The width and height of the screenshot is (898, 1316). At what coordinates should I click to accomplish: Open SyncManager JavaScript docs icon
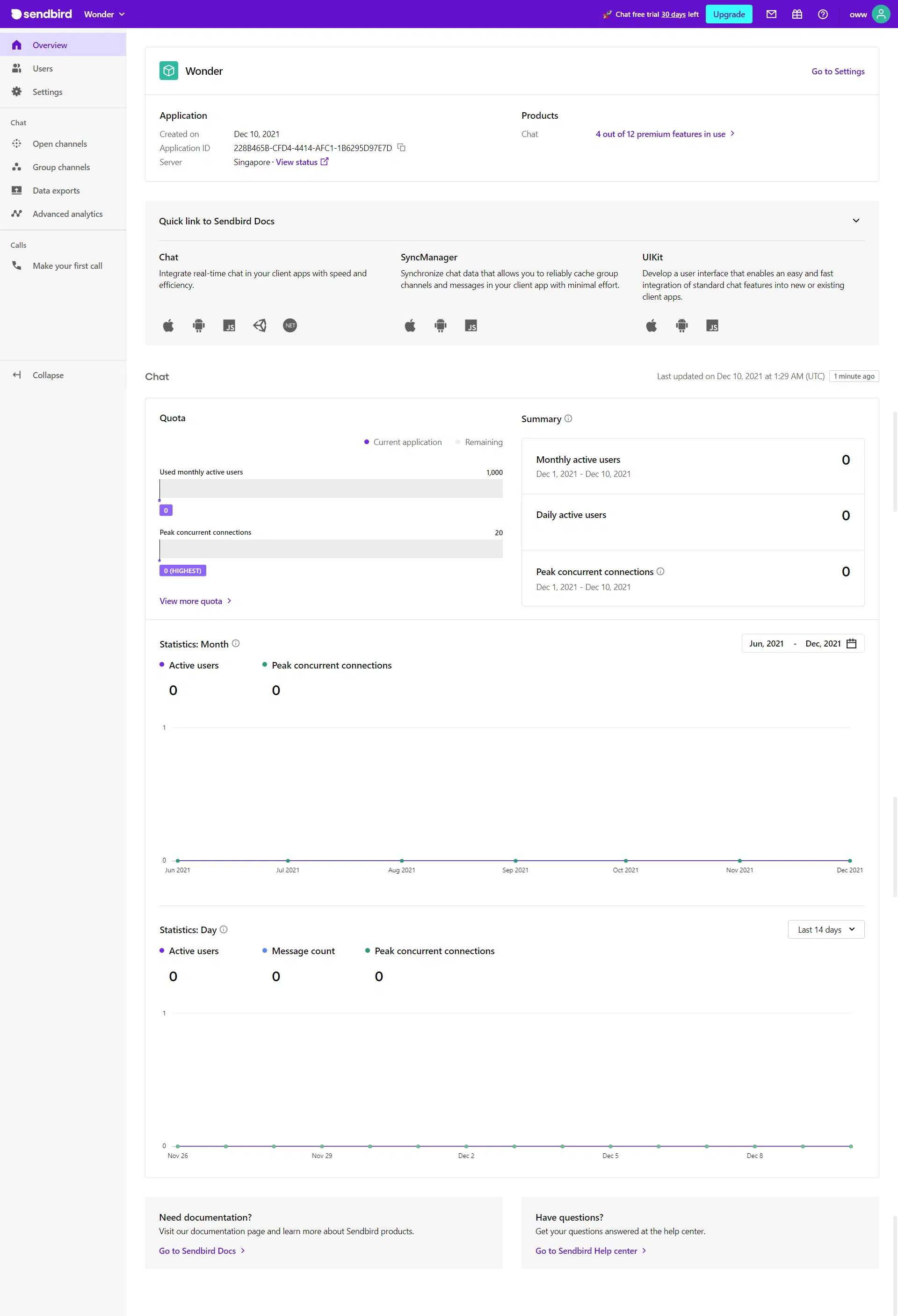(x=471, y=325)
